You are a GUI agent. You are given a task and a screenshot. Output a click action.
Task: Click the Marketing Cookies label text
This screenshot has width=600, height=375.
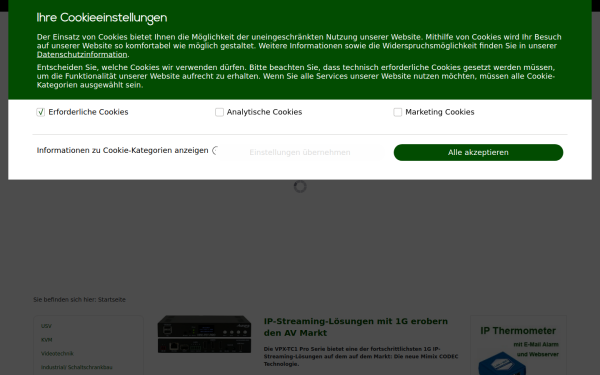[440, 112]
